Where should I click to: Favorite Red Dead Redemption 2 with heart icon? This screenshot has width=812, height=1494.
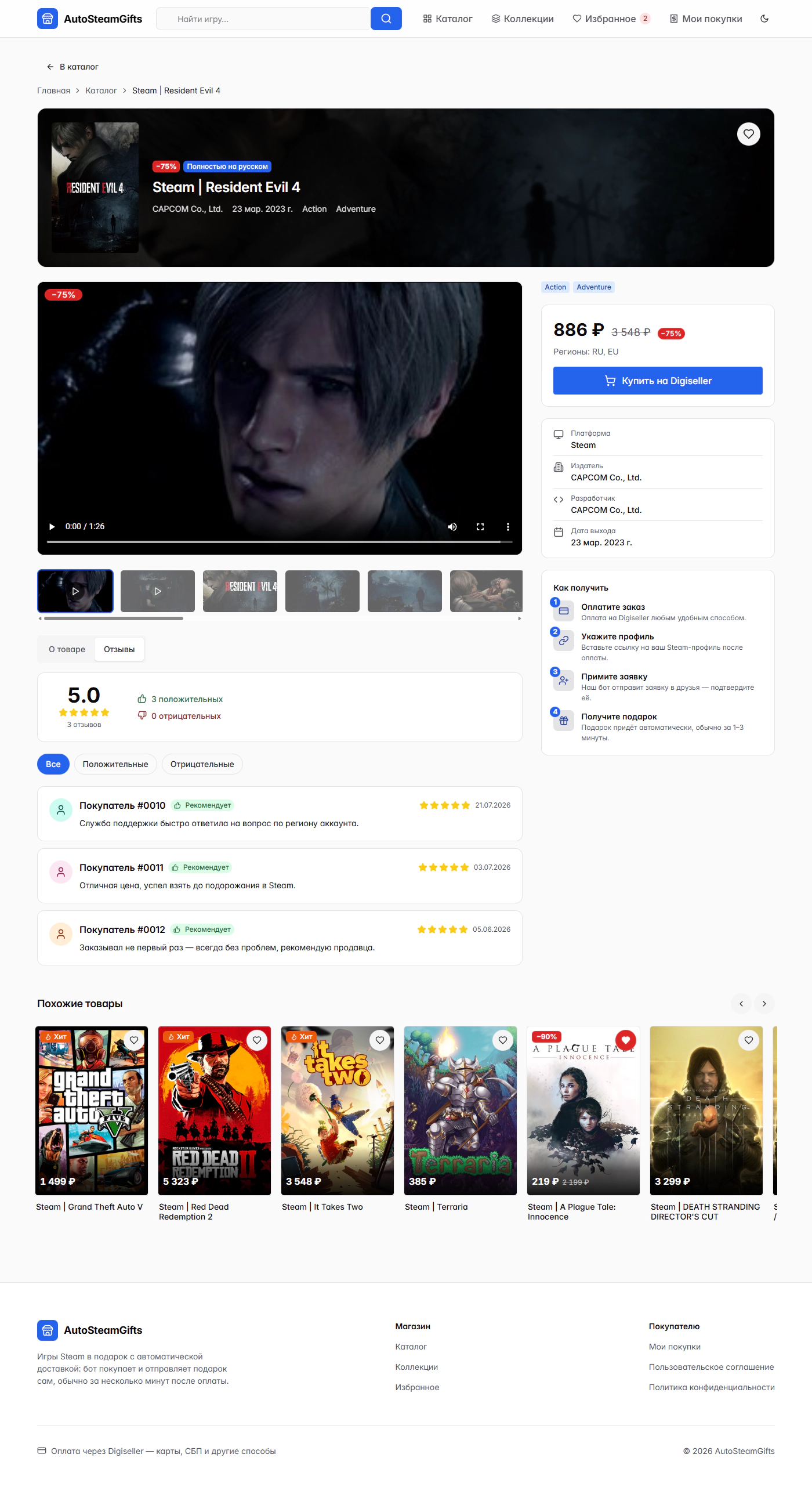tap(257, 1040)
